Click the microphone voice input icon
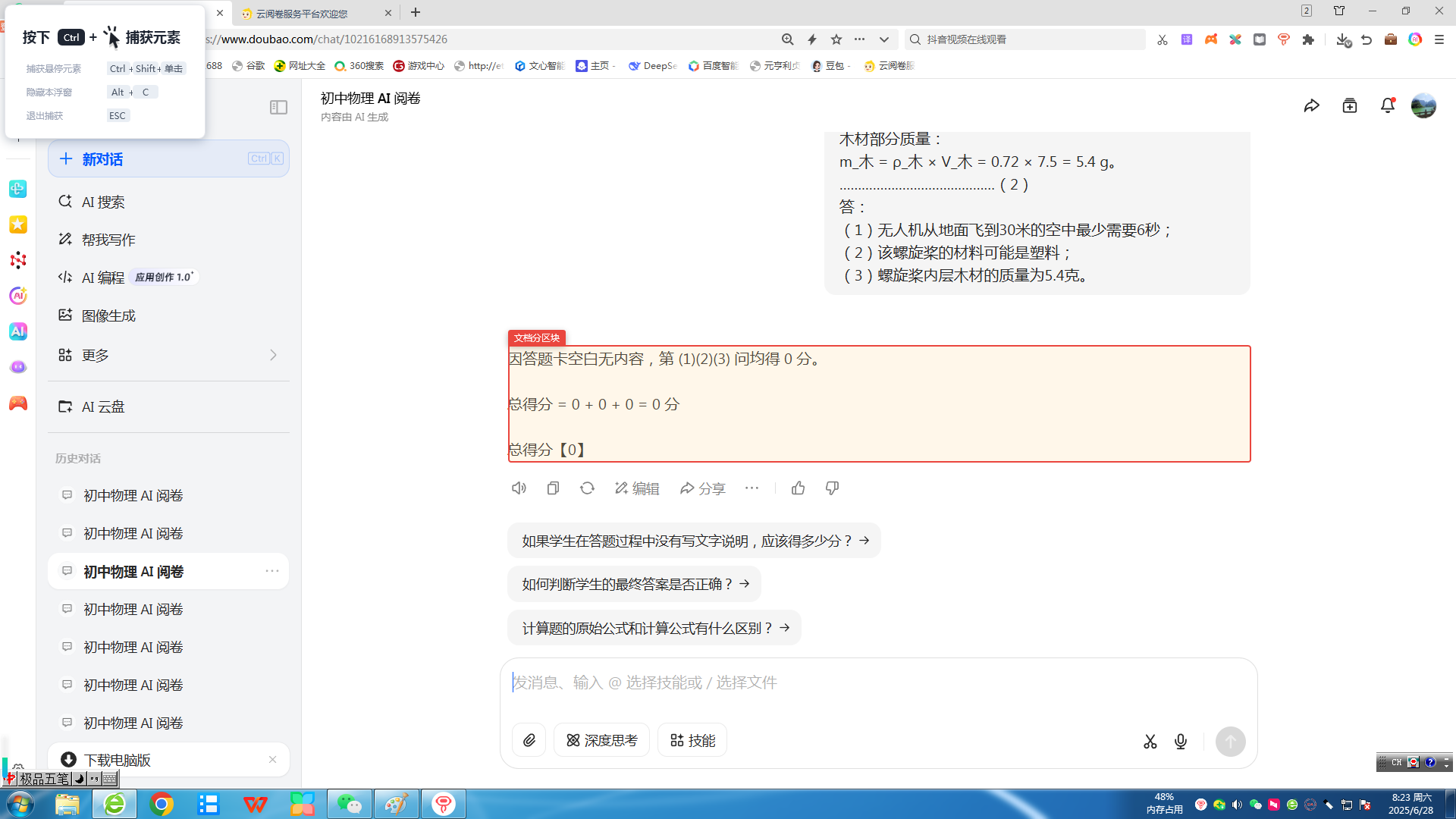The image size is (1456, 819). 1181,742
